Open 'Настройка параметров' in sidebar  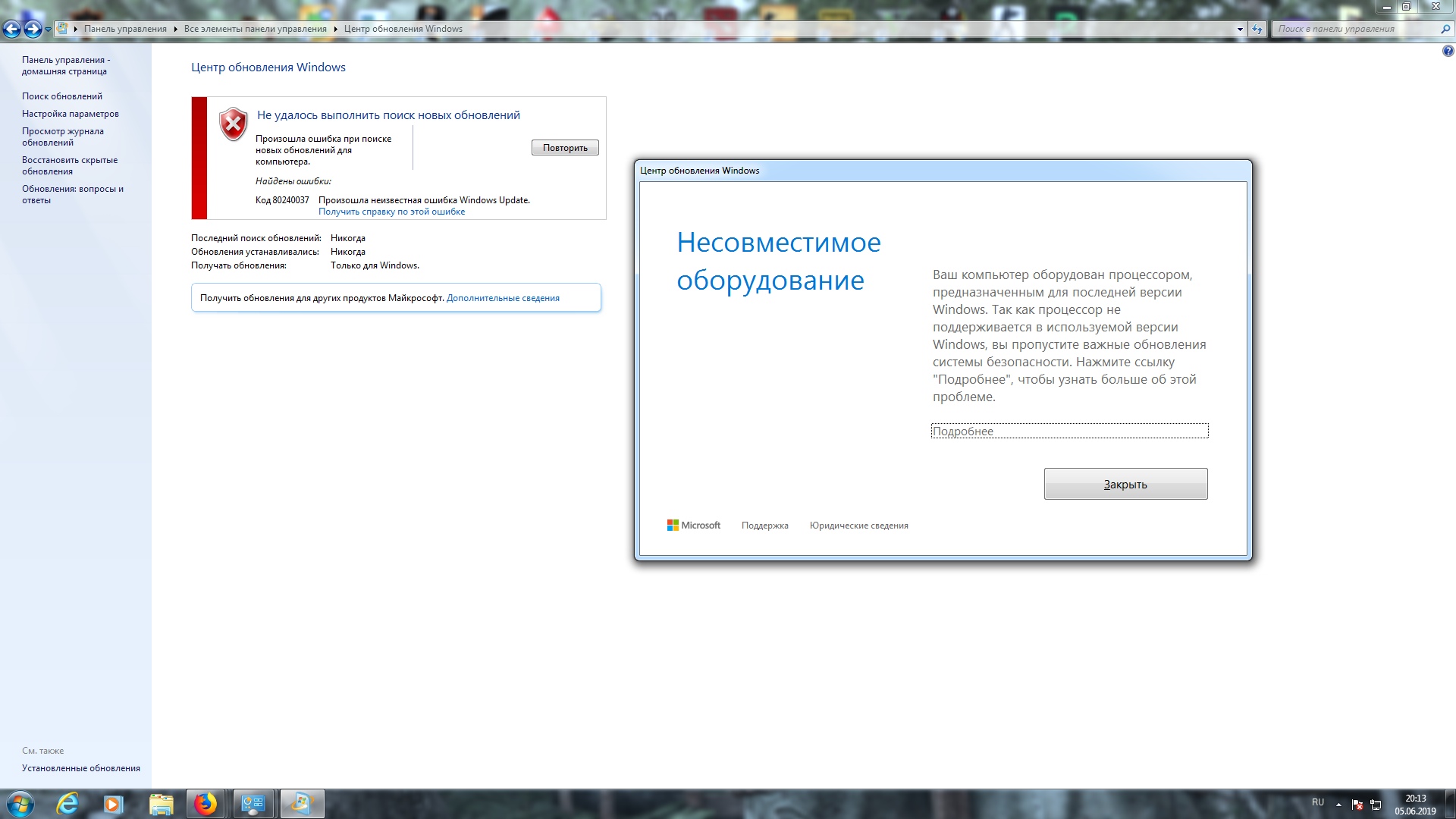(71, 114)
